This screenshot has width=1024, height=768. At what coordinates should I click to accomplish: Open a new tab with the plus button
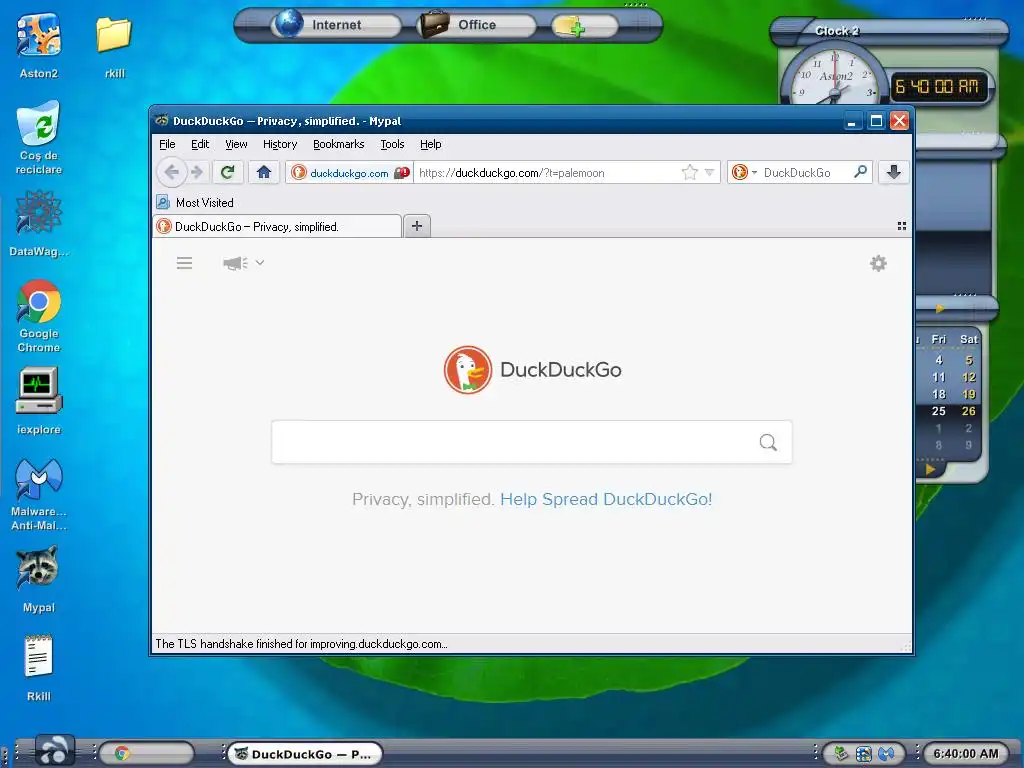point(417,226)
